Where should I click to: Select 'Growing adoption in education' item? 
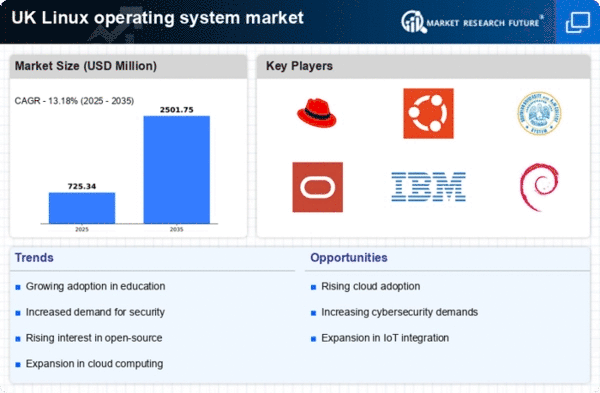coord(95,286)
